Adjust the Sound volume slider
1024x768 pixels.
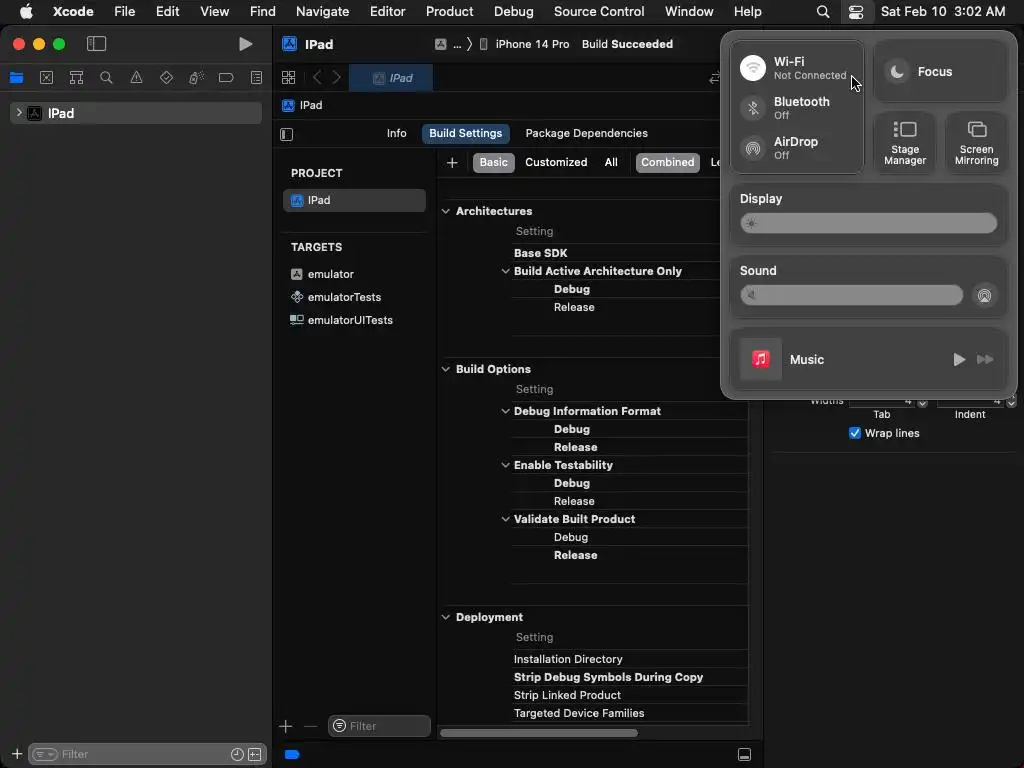(852, 295)
